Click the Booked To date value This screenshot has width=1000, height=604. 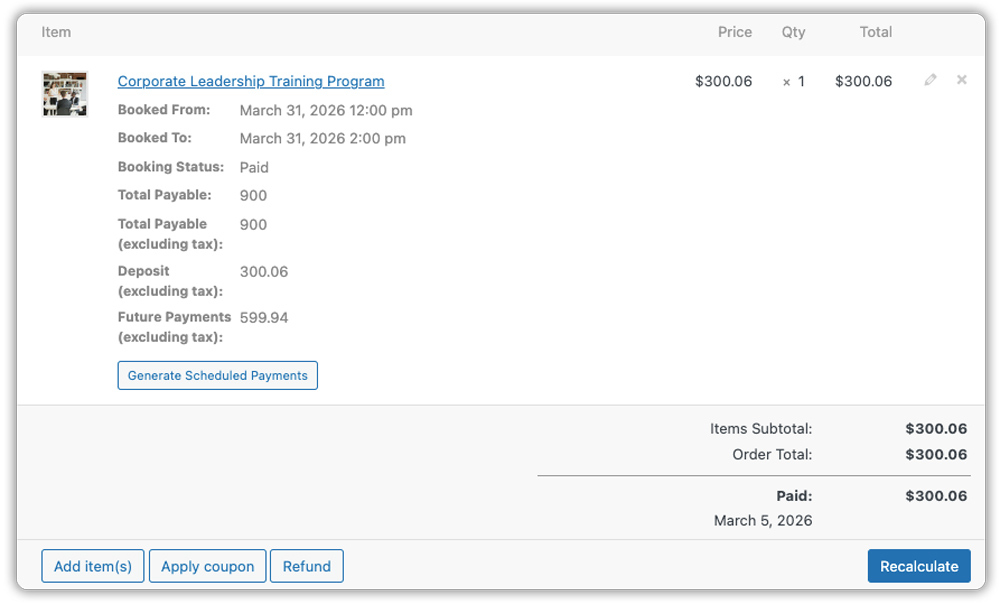pyautogui.click(x=323, y=138)
